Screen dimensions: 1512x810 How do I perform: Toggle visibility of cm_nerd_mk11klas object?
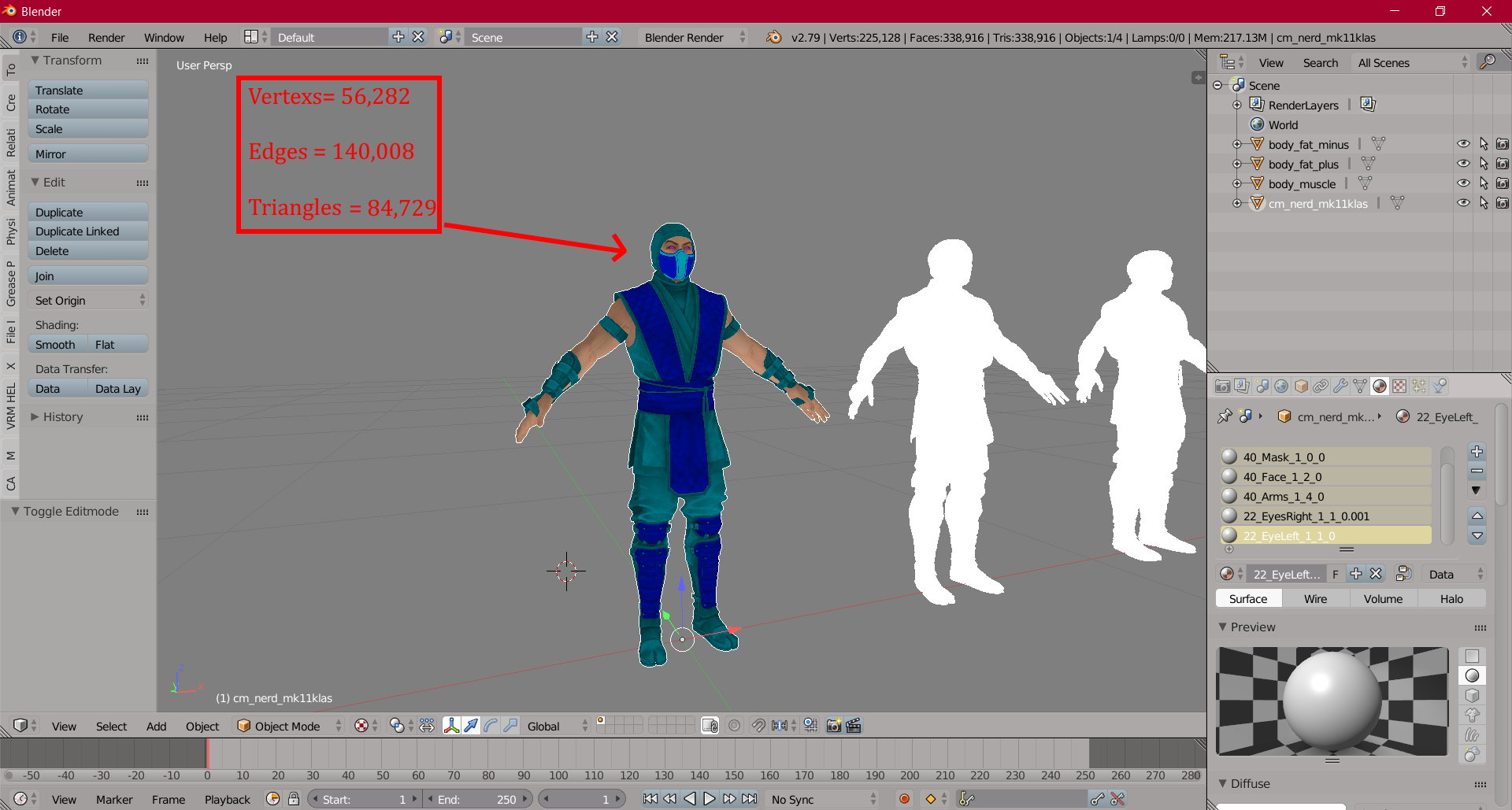click(1463, 203)
